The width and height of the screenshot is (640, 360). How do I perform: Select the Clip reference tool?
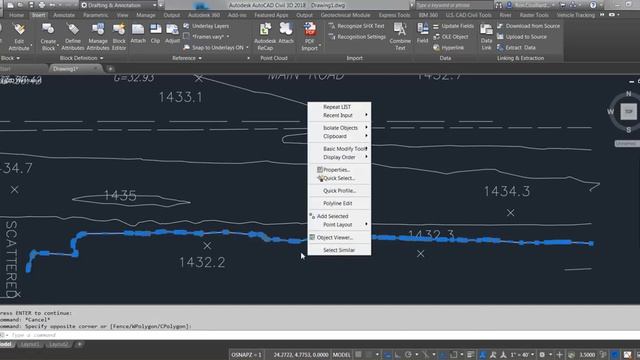(x=155, y=33)
